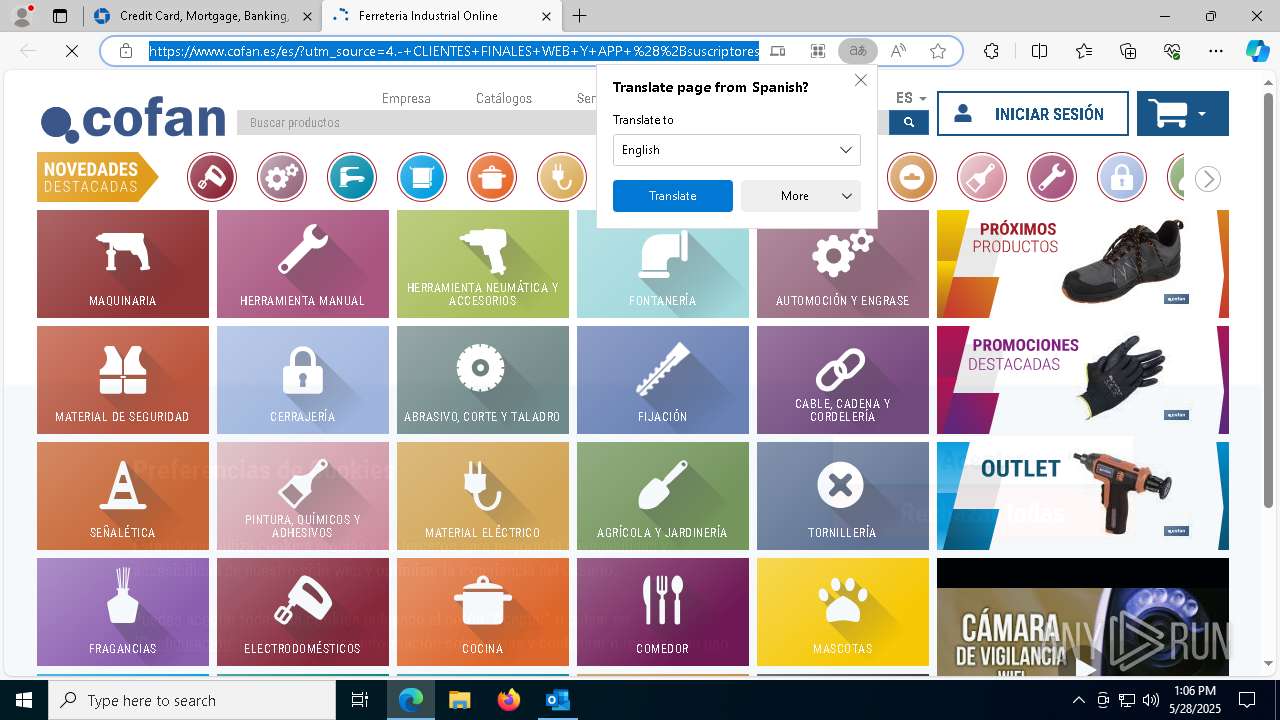Viewport: 1280px width, 720px height.
Task: Click the translate icon in address bar
Action: click(x=858, y=51)
